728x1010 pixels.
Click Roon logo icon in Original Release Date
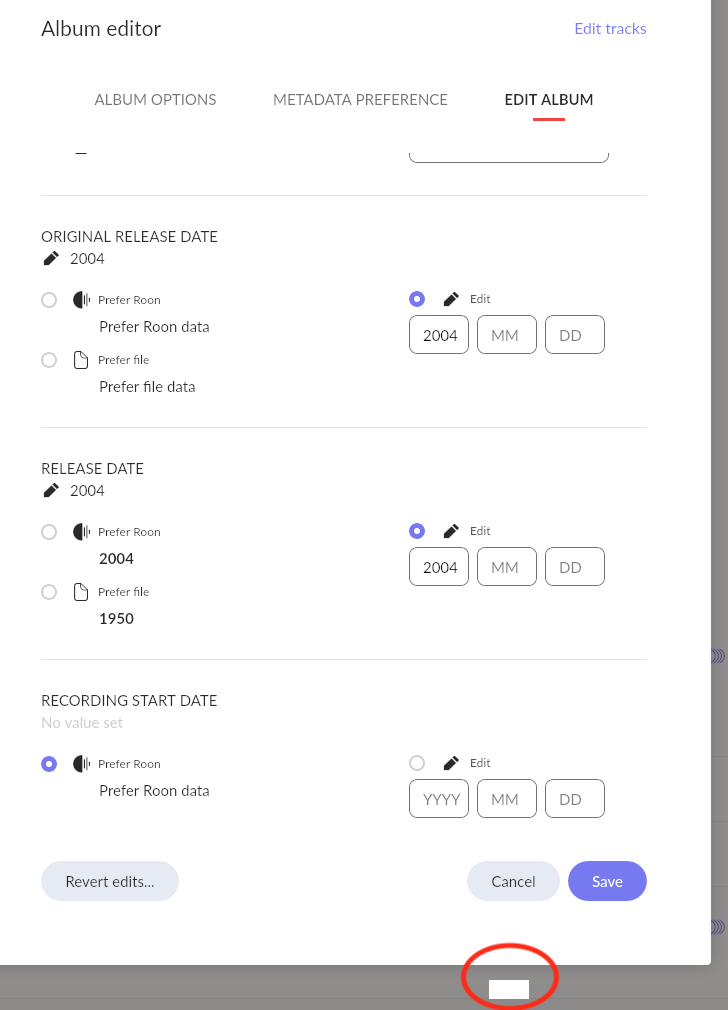81,300
